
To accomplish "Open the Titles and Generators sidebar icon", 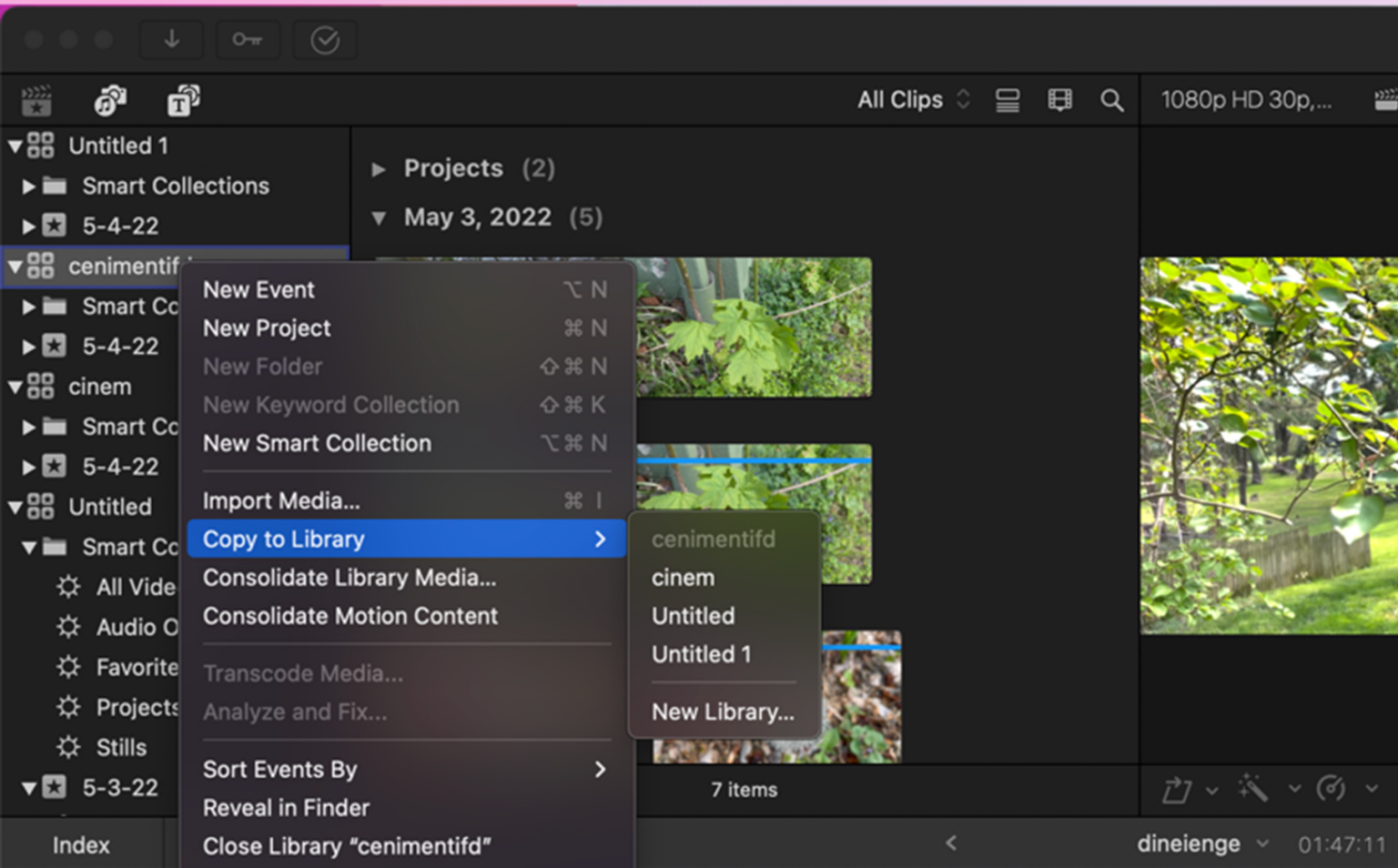I will [x=183, y=100].
